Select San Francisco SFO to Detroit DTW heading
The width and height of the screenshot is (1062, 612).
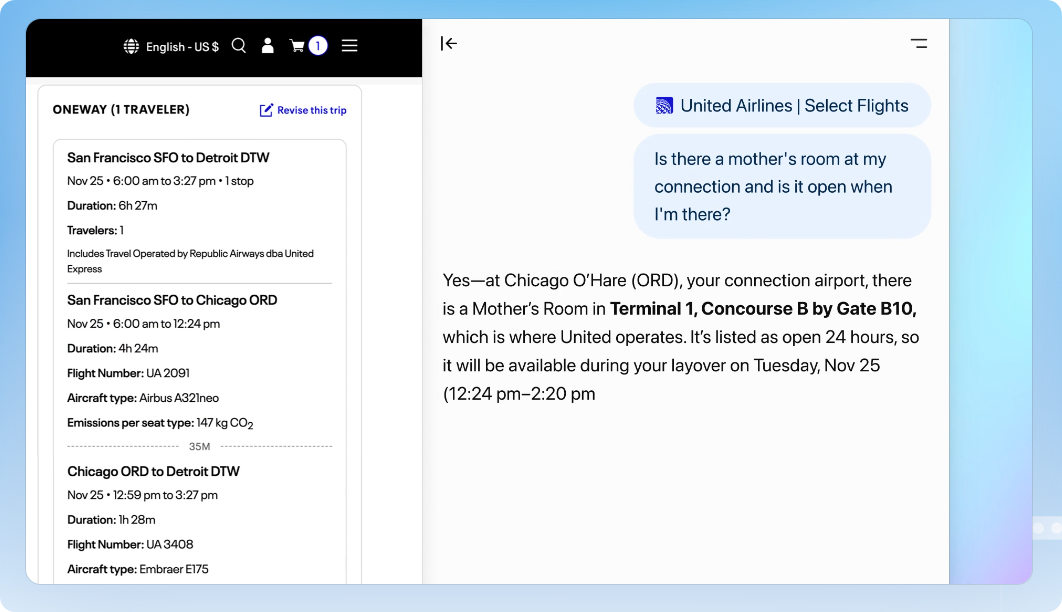[x=168, y=157]
